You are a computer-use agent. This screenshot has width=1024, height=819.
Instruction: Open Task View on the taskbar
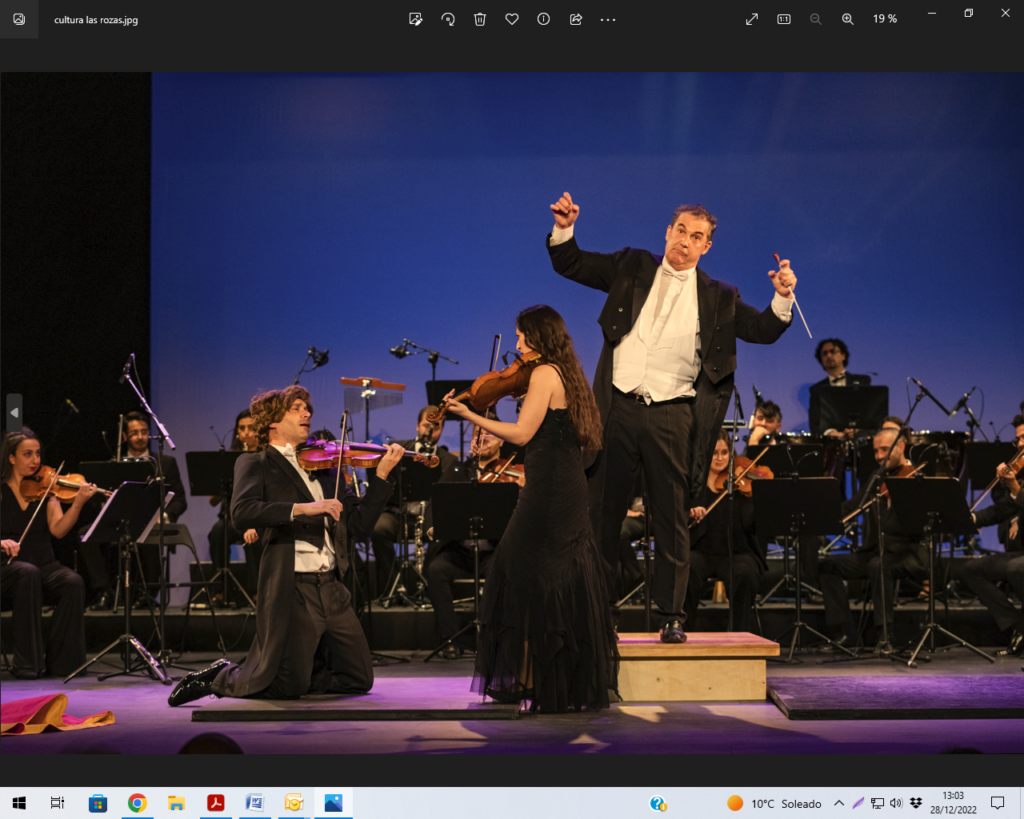tap(57, 803)
